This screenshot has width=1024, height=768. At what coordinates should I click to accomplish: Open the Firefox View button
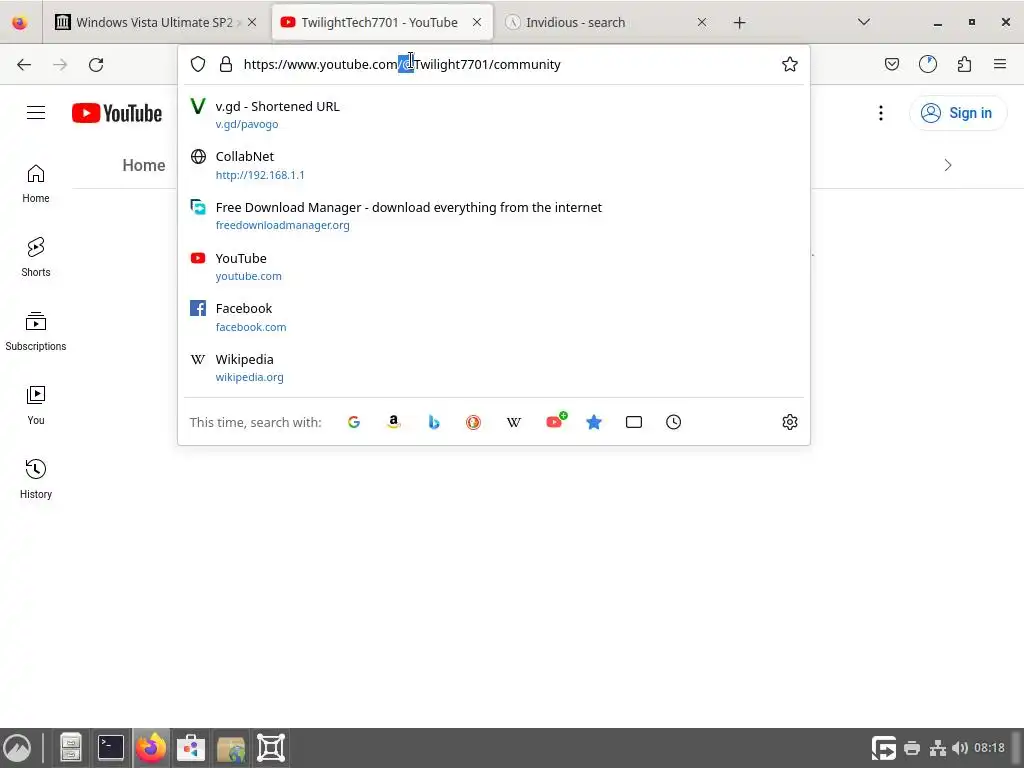(20, 22)
